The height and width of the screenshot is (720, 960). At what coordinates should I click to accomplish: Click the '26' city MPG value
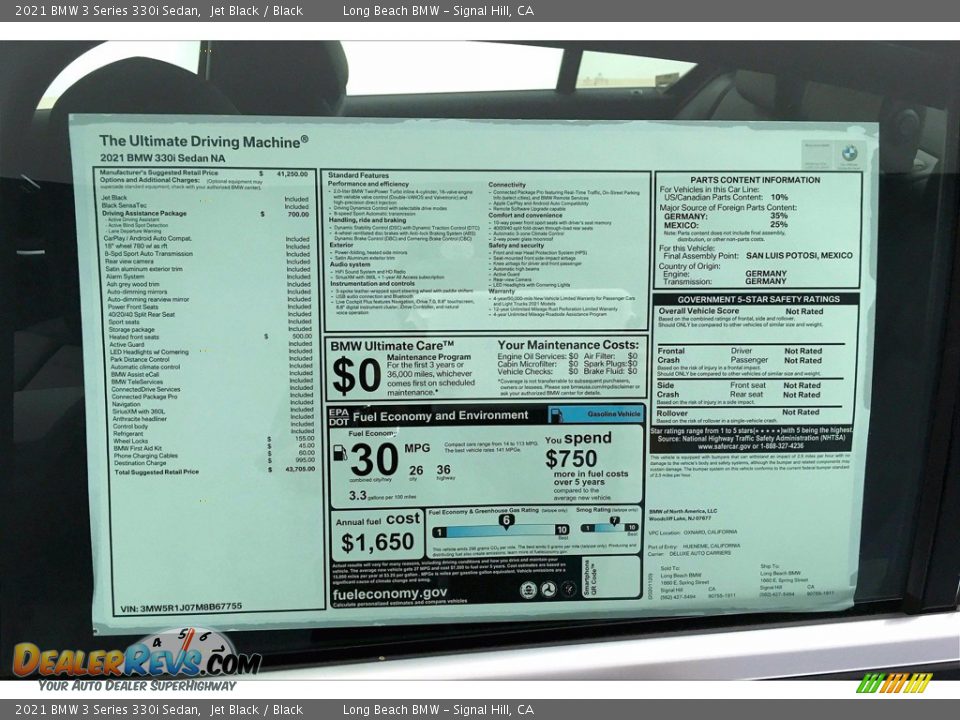416,470
